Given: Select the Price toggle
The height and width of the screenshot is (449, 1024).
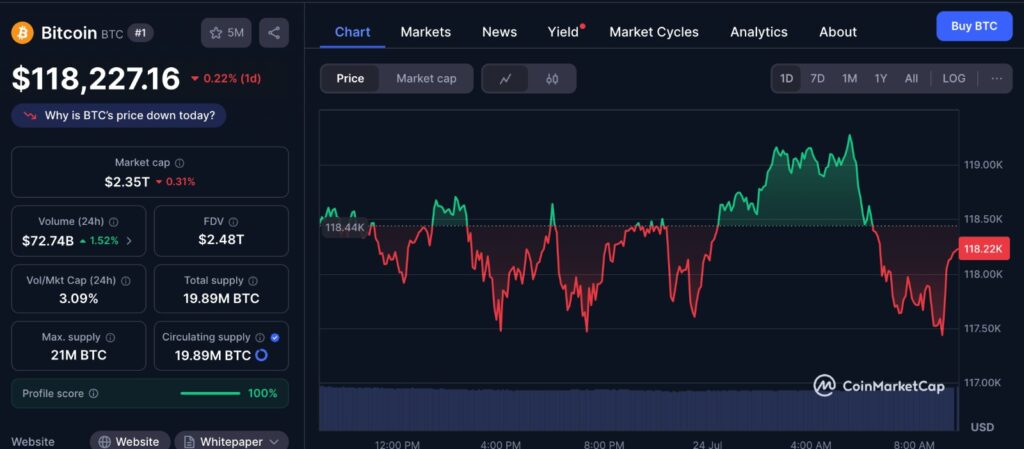Looking at the screenshot, I should click(350, 79).
